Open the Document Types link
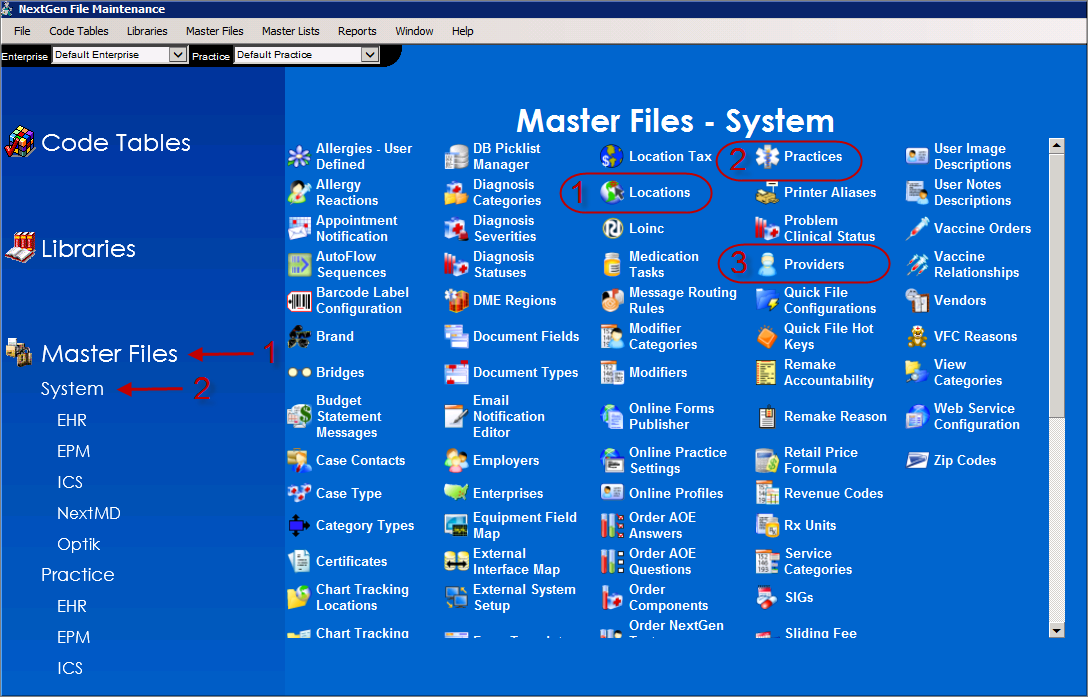The width and height of the screenshot is (1088, 697). point(525,373)
